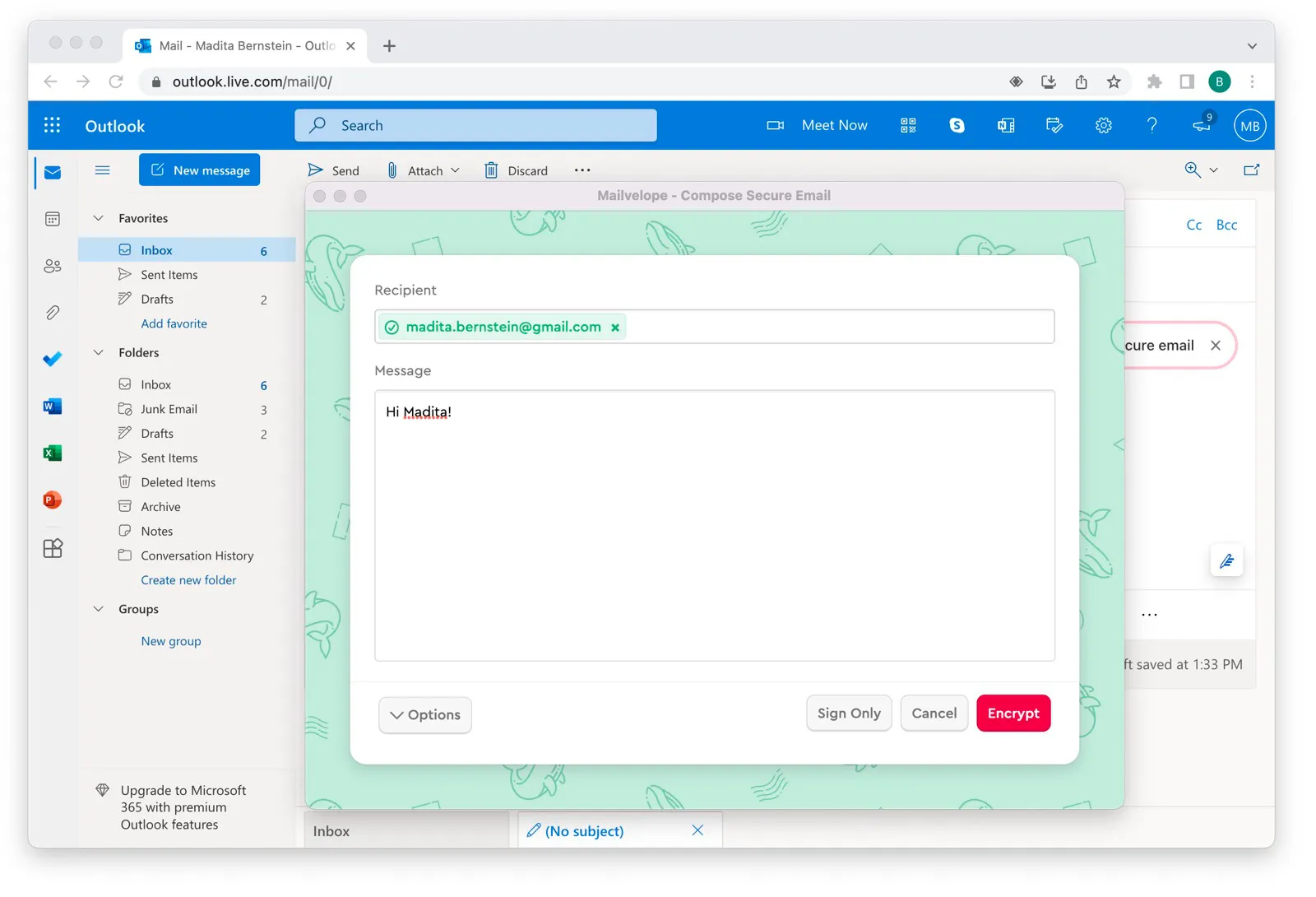Image resolution: width=1316 pixels, height=897 pixels.
Task: Open Outlook settings gear
Action: [x=1103, y=125]
